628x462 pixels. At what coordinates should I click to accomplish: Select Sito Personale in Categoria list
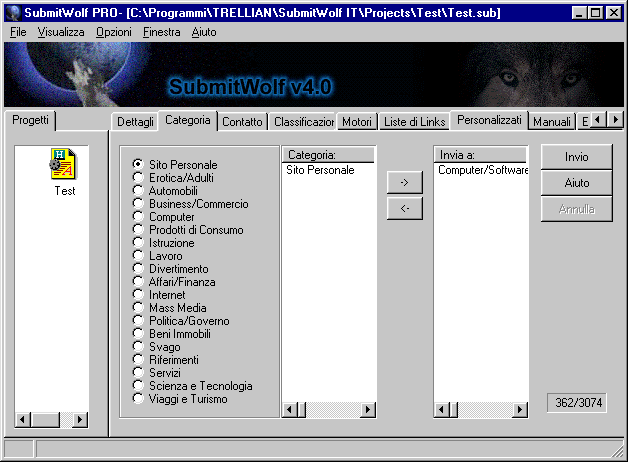point(320,170)
